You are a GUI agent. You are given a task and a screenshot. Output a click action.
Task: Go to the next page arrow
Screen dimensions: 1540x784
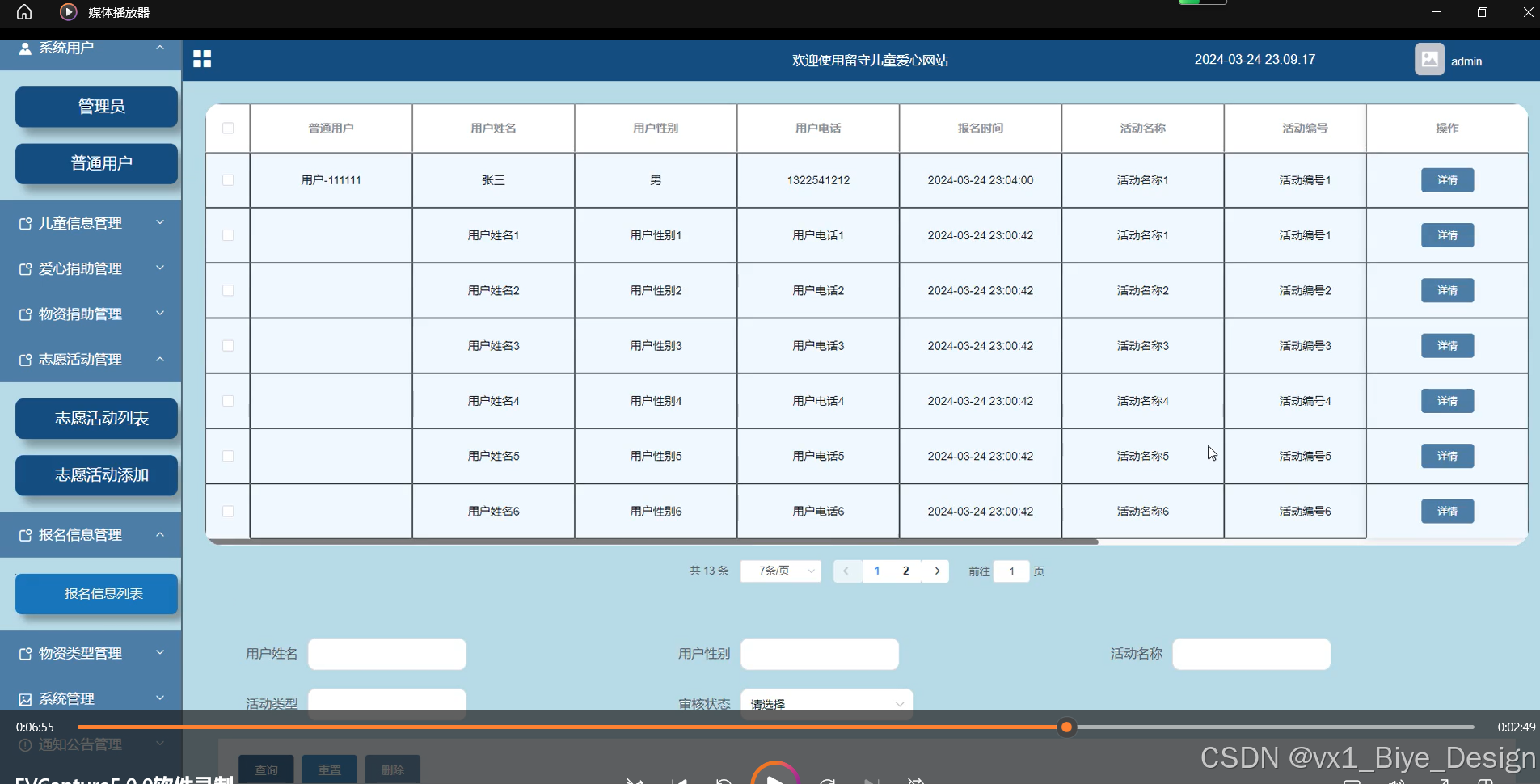tap(937, 571)
